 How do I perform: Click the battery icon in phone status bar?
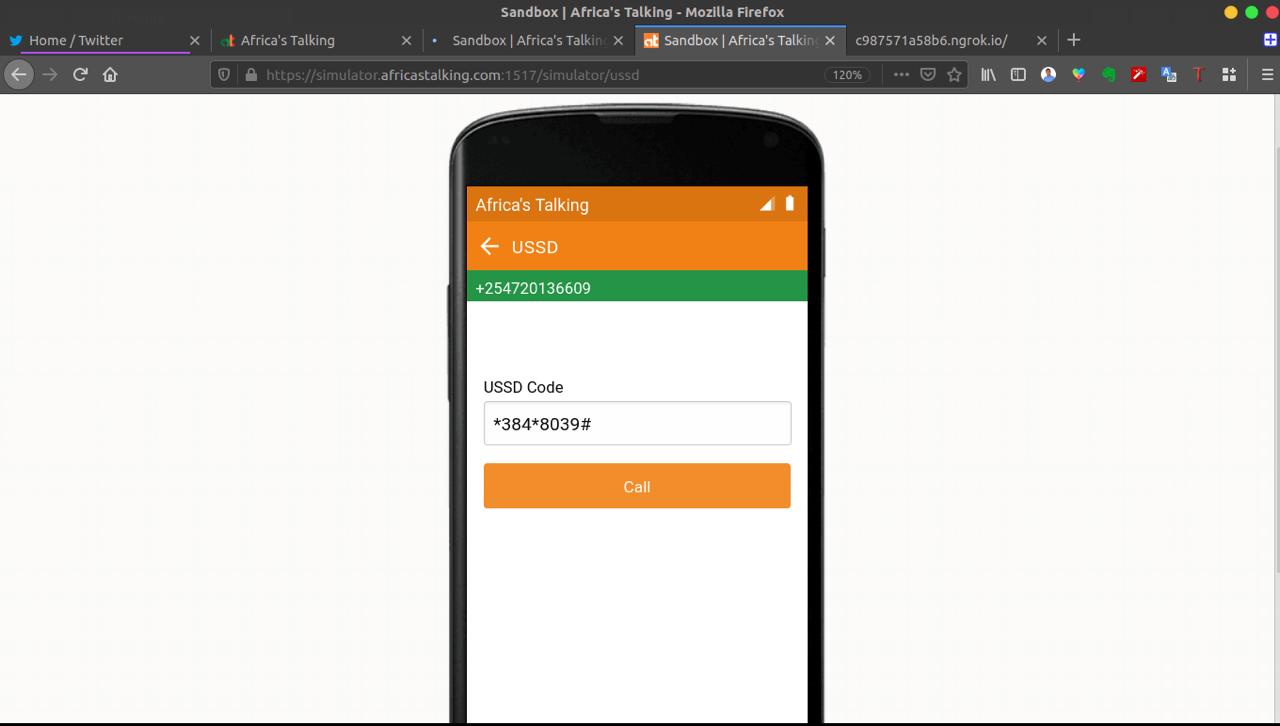point(789,203)
